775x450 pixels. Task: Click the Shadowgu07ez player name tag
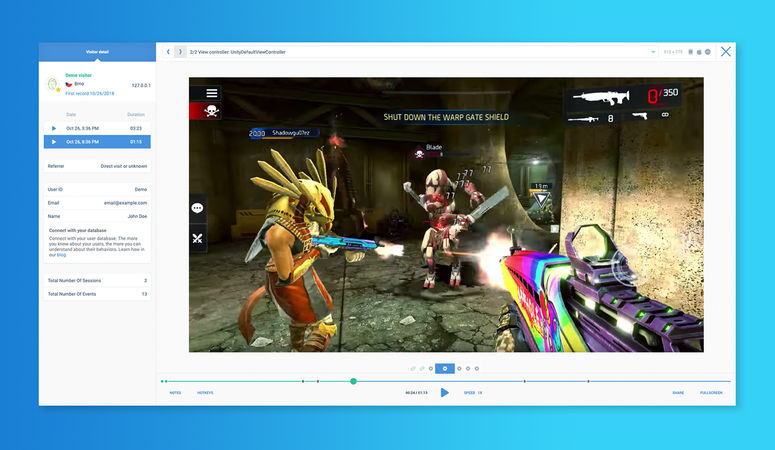point(284,133)
